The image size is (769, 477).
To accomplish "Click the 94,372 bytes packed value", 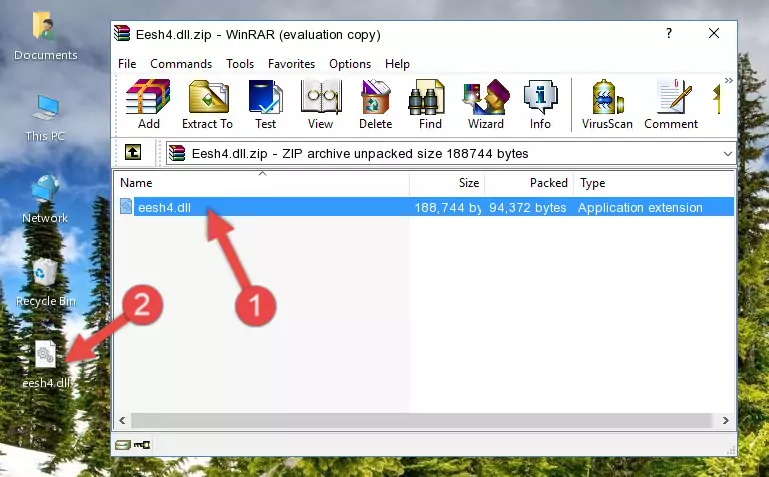I will coord(527,208).
